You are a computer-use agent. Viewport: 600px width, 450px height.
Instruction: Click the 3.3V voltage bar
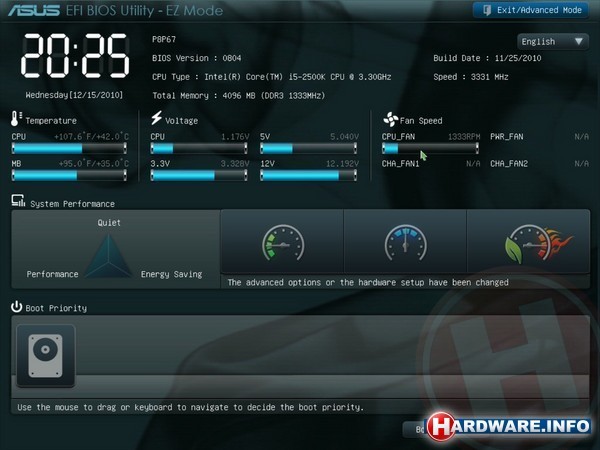(x=199, y=175)
